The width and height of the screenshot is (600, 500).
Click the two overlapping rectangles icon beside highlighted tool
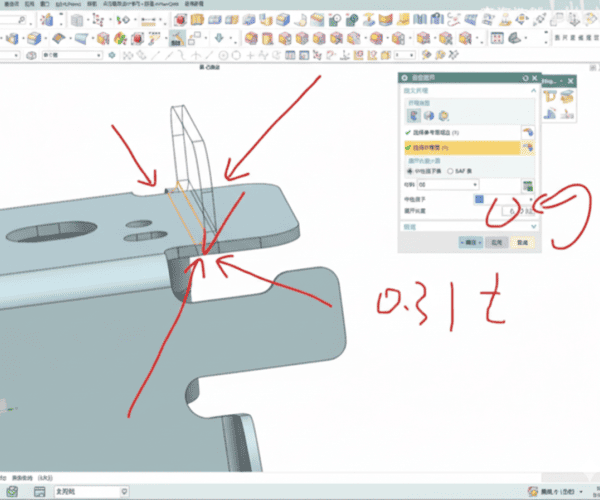(194, 38)
